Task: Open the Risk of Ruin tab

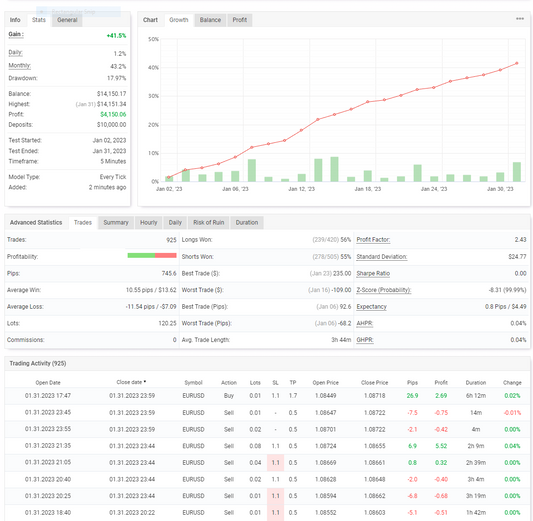Action: click(209, 223)
